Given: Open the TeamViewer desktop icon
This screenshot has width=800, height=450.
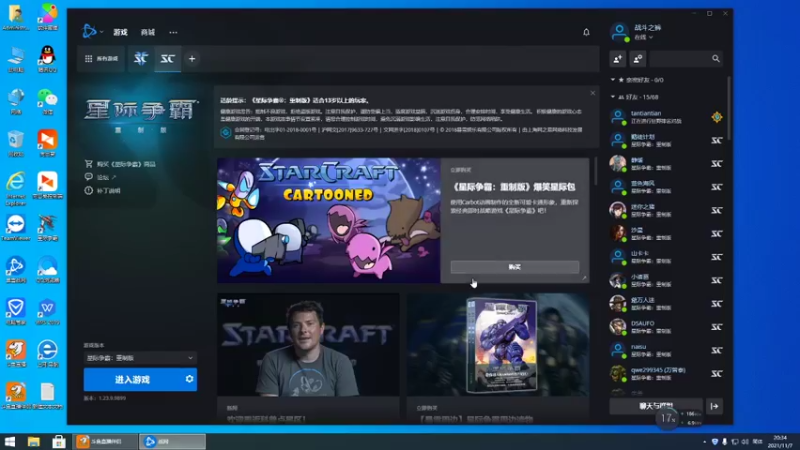Looking at the screenshot, I should pyautogui.click(x=16, y=228).
